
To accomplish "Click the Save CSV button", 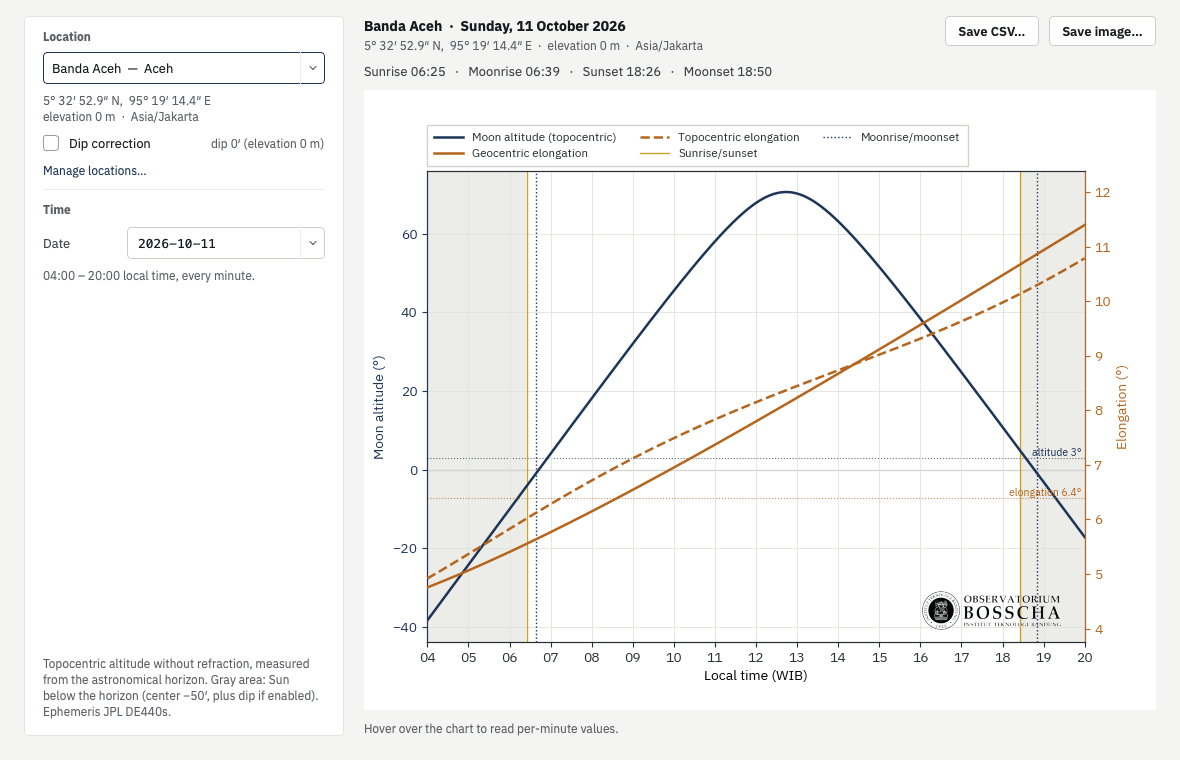I will [x=992, y=32].
